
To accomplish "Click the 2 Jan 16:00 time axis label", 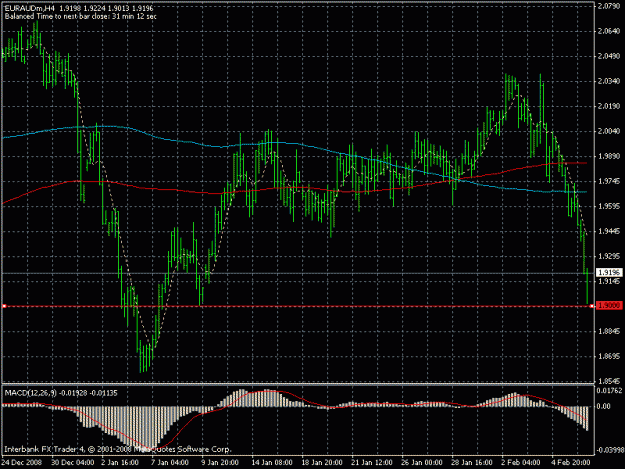I will coord(120,463).
